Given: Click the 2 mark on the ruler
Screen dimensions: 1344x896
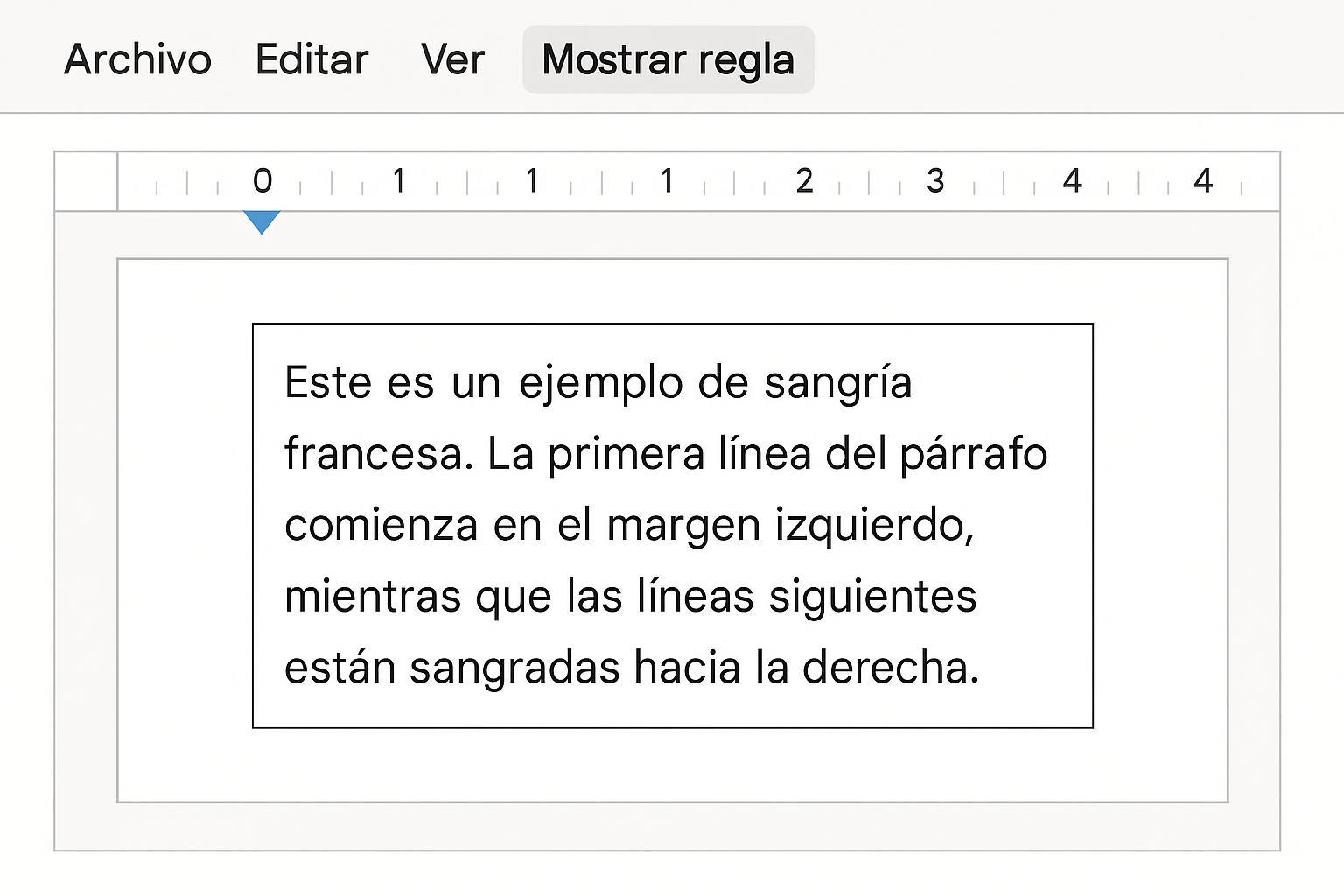Looking at the screenshot, I should (804, 181).
